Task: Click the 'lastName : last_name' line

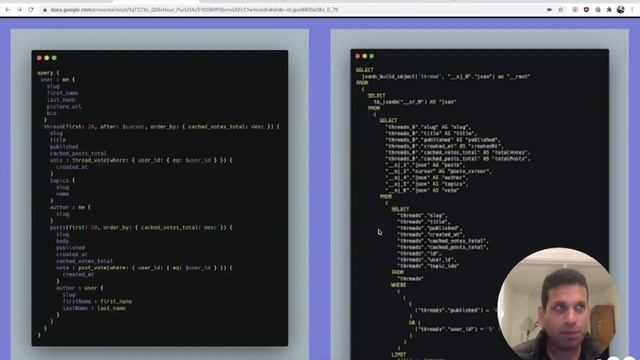Action: pyautogui.click(x=94, y=308)
